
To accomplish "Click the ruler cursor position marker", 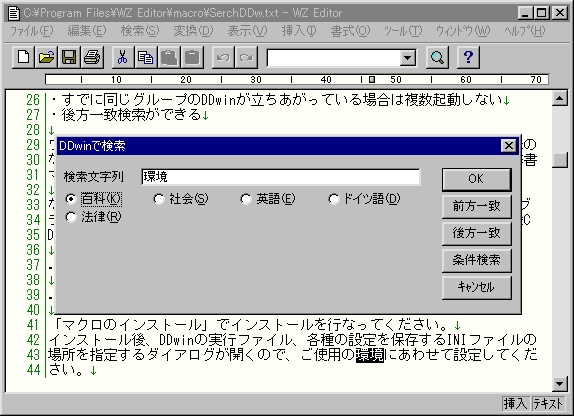I will coord(372,79).
